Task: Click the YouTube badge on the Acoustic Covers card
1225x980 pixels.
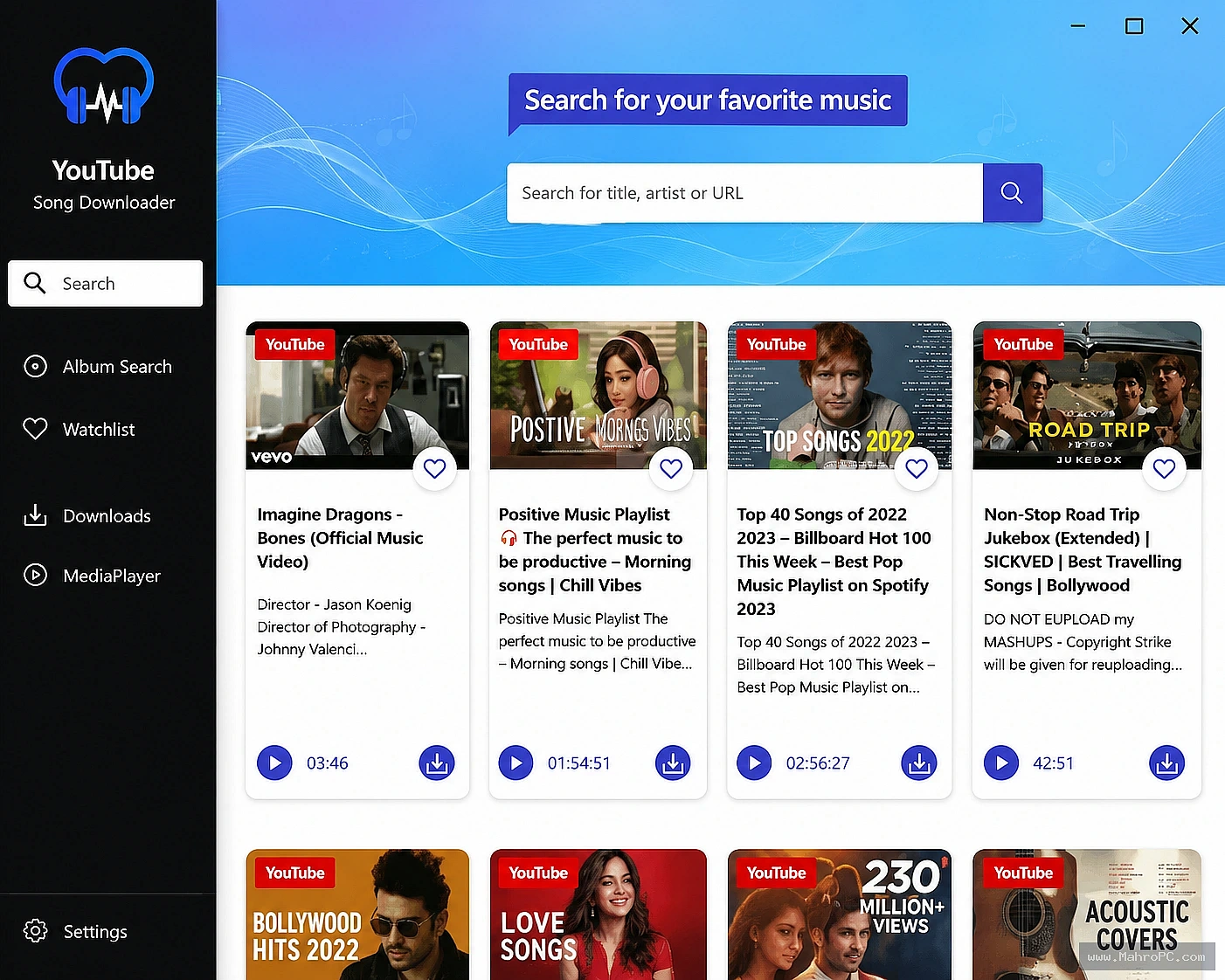Action: coord(1023,873)
